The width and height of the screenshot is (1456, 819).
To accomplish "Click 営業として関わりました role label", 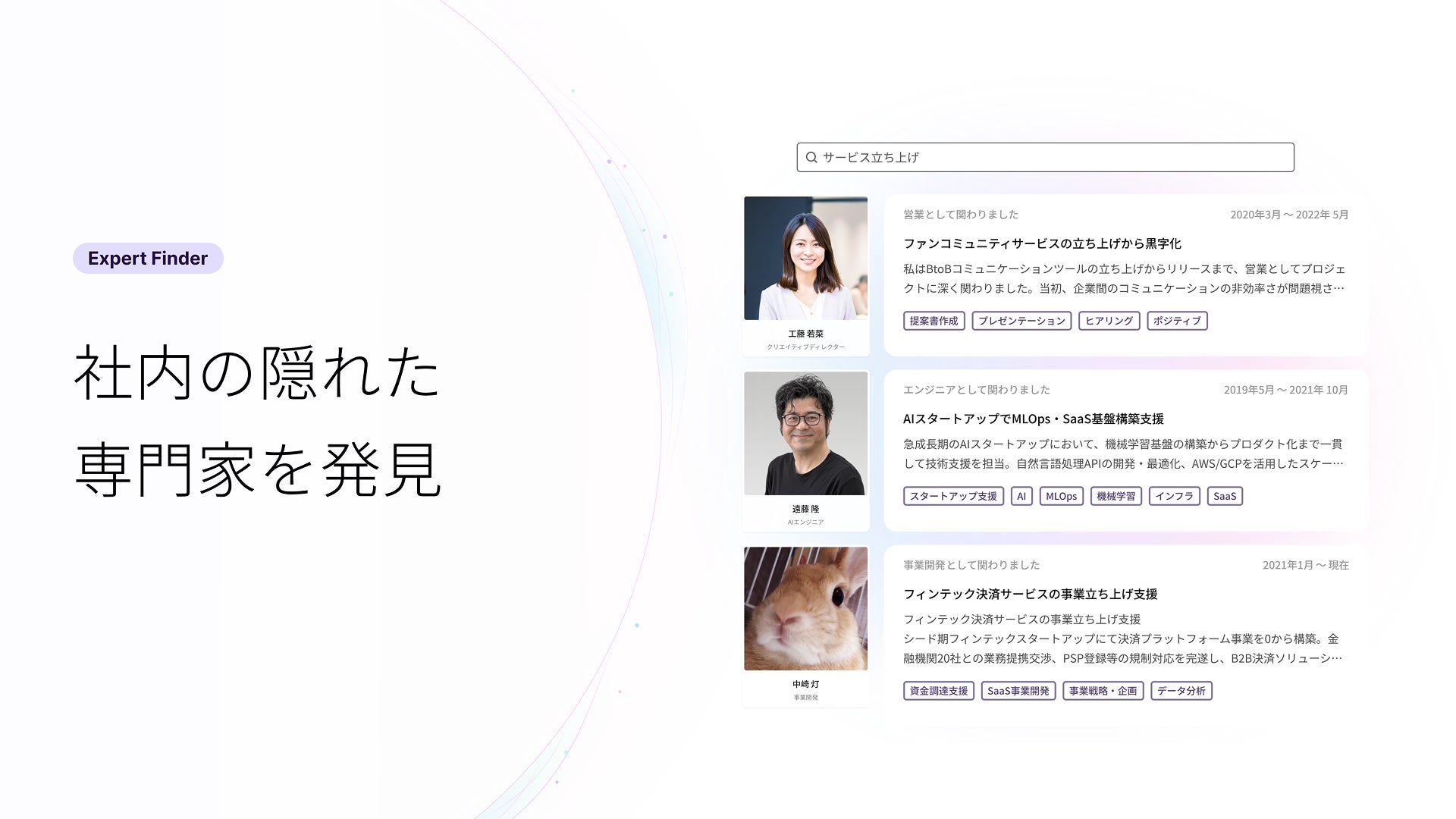I will tap(961, 215).
